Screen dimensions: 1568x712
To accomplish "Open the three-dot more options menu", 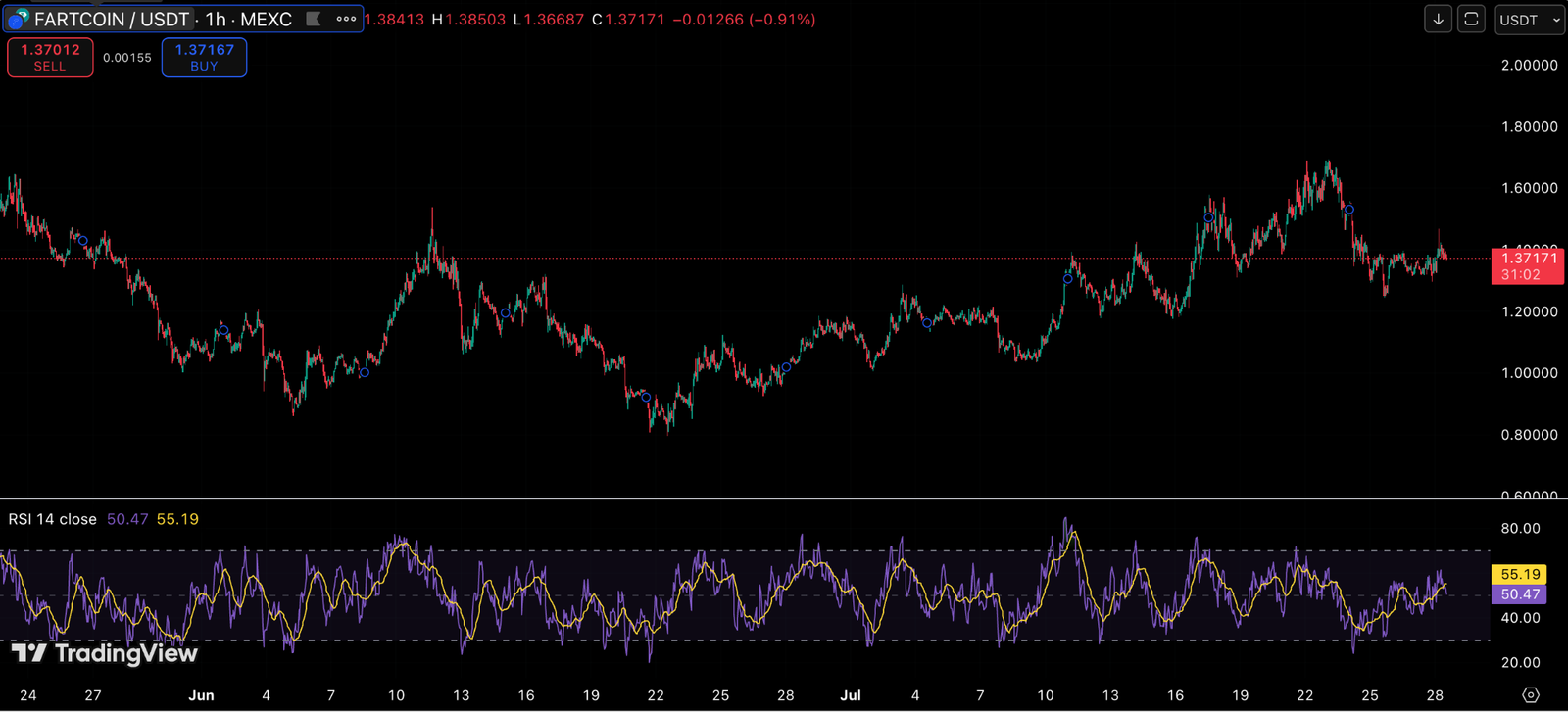I will click(346, 19).
